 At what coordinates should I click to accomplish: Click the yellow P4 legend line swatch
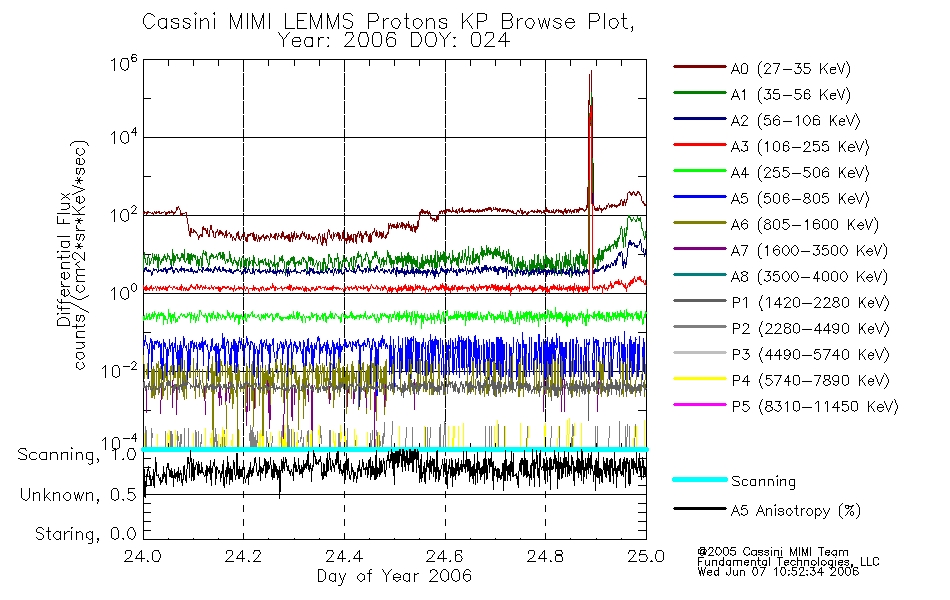(700, 379)
